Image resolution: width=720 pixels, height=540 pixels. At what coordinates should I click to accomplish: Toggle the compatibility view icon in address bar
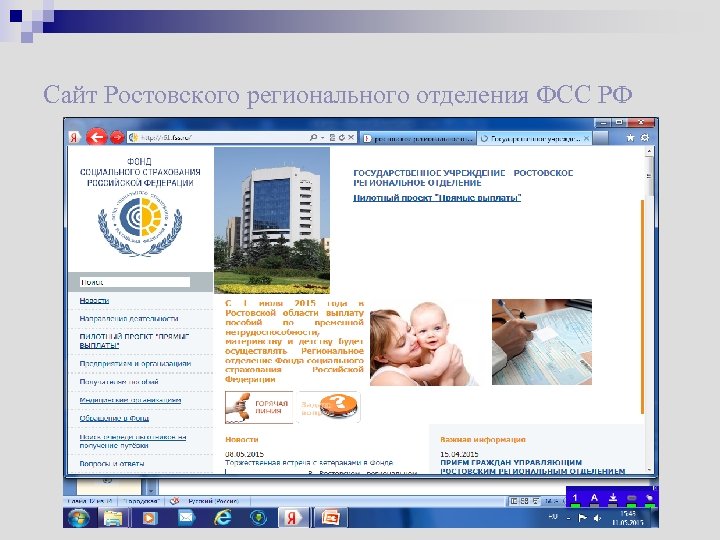[x=332, y=137]
